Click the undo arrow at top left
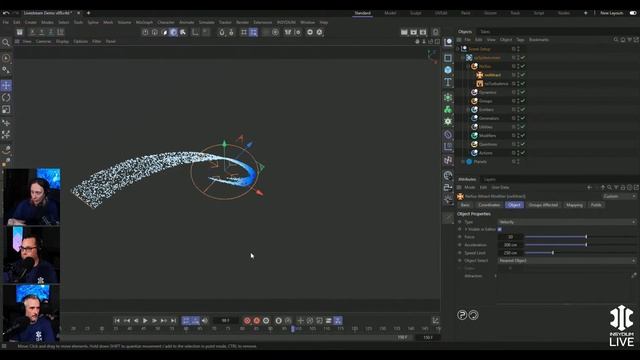The height and width of the screenshot is (360, 640). 6,13
